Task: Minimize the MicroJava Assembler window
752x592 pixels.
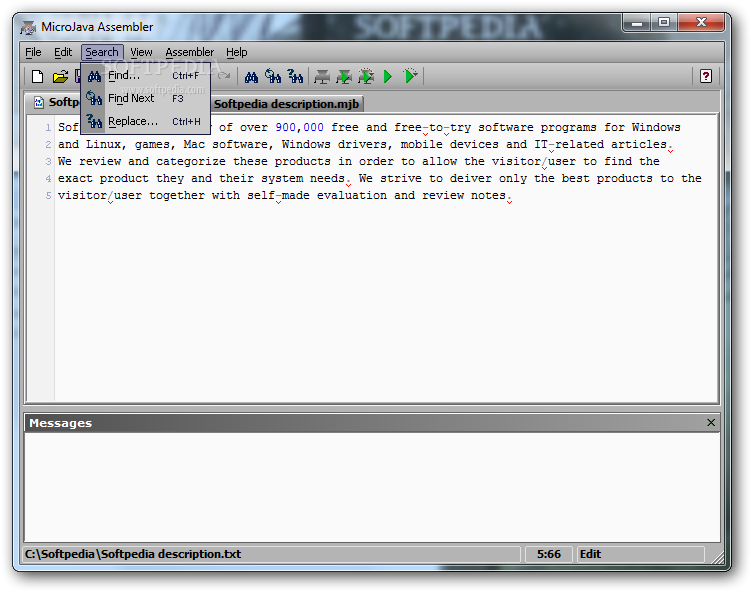Action: 637,23
